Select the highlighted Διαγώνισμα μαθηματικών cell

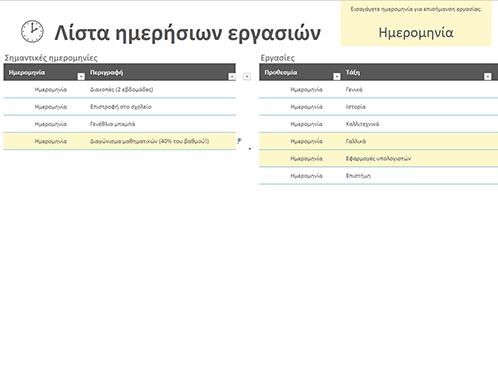[x=161, y=141]
